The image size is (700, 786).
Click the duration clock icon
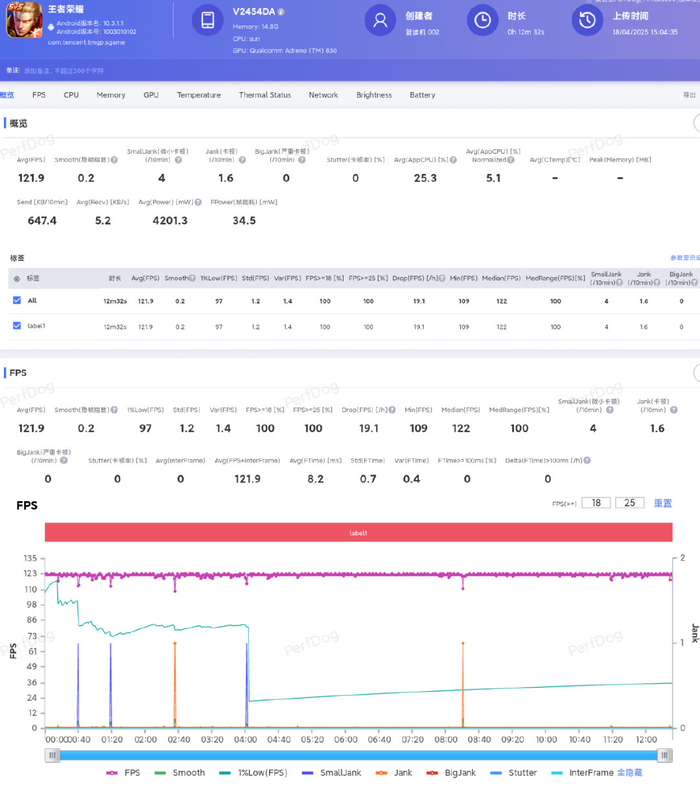coord(483,20)
